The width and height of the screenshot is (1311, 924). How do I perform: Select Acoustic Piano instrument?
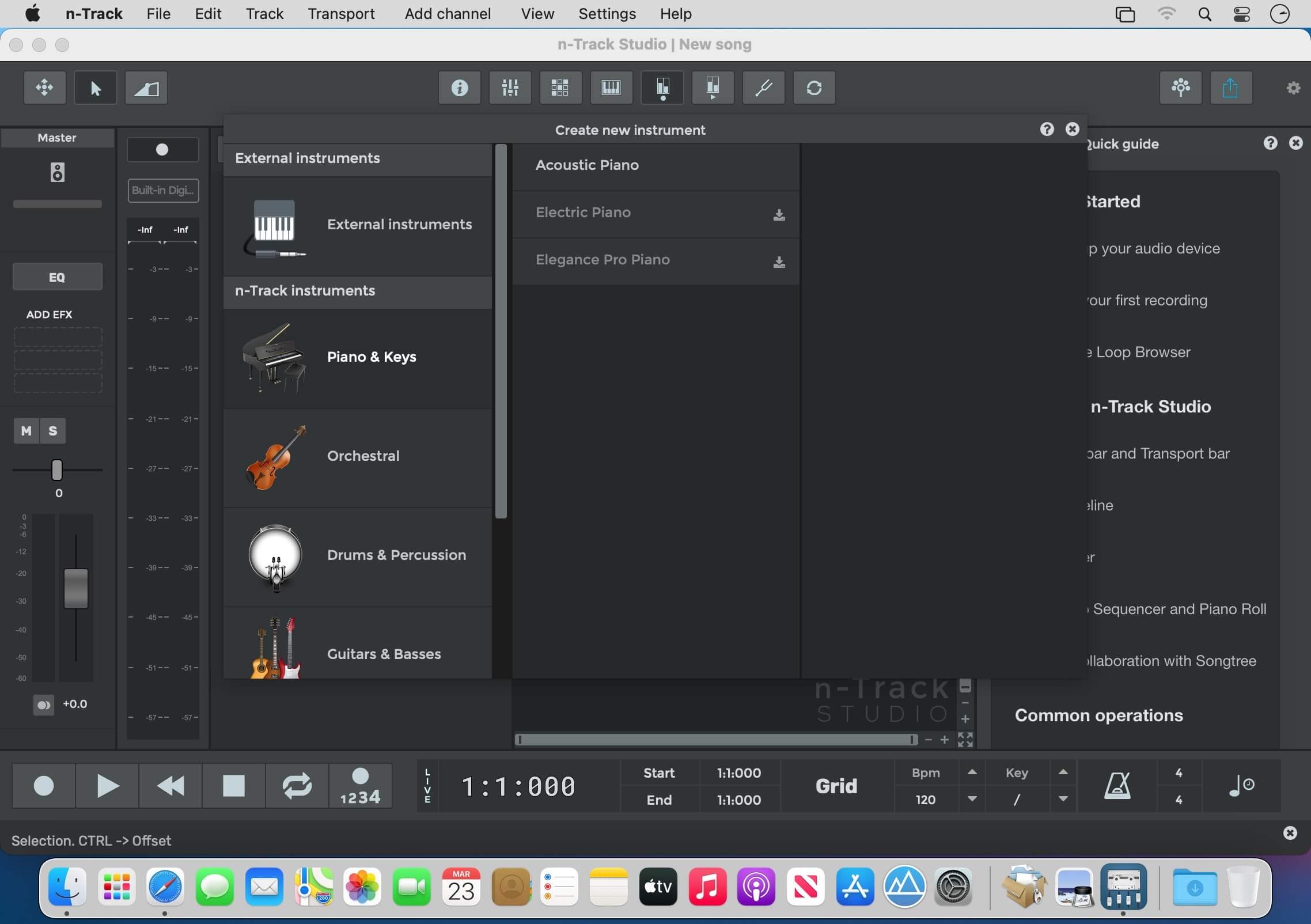point(587,165)
